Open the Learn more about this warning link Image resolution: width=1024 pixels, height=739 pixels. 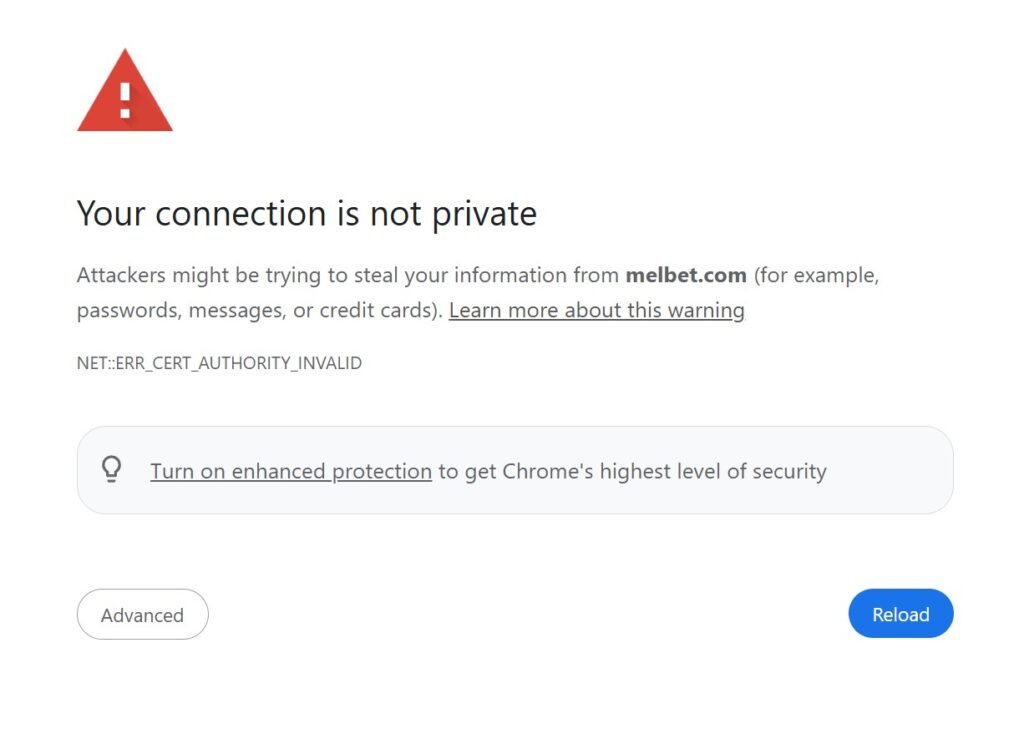tap(596, 311)
